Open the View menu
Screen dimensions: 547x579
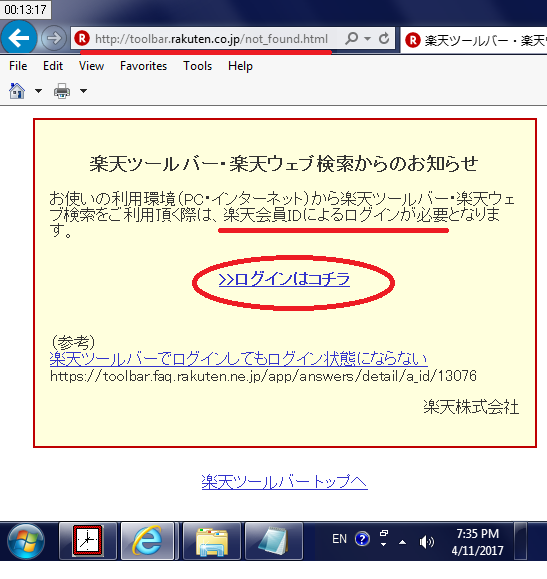pyautogui.click(x=91, y=66)
